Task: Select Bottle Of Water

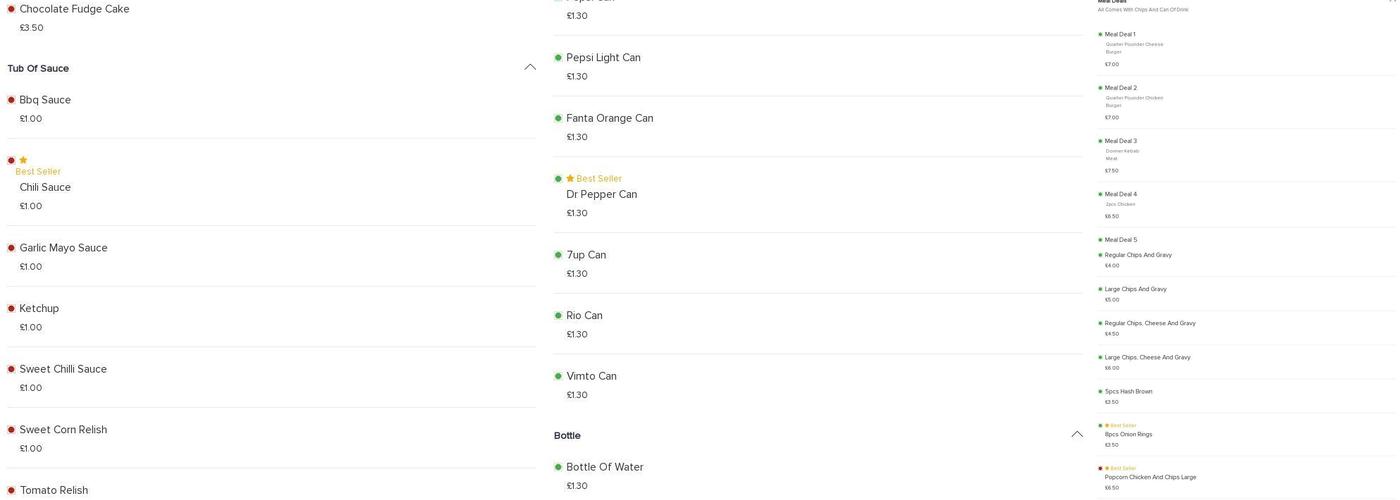Action: [604, 467]
